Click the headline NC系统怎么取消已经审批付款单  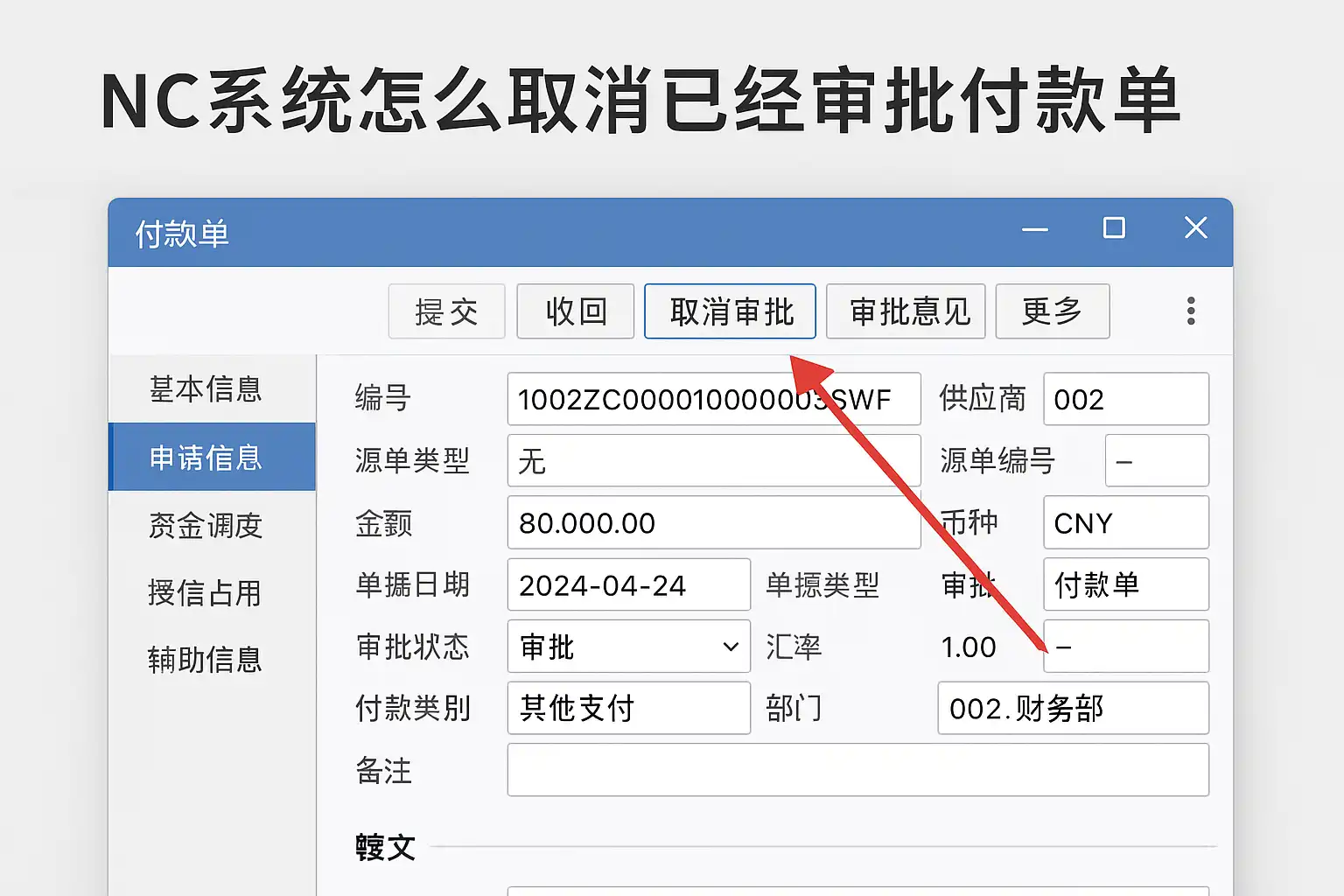[640, 101]
